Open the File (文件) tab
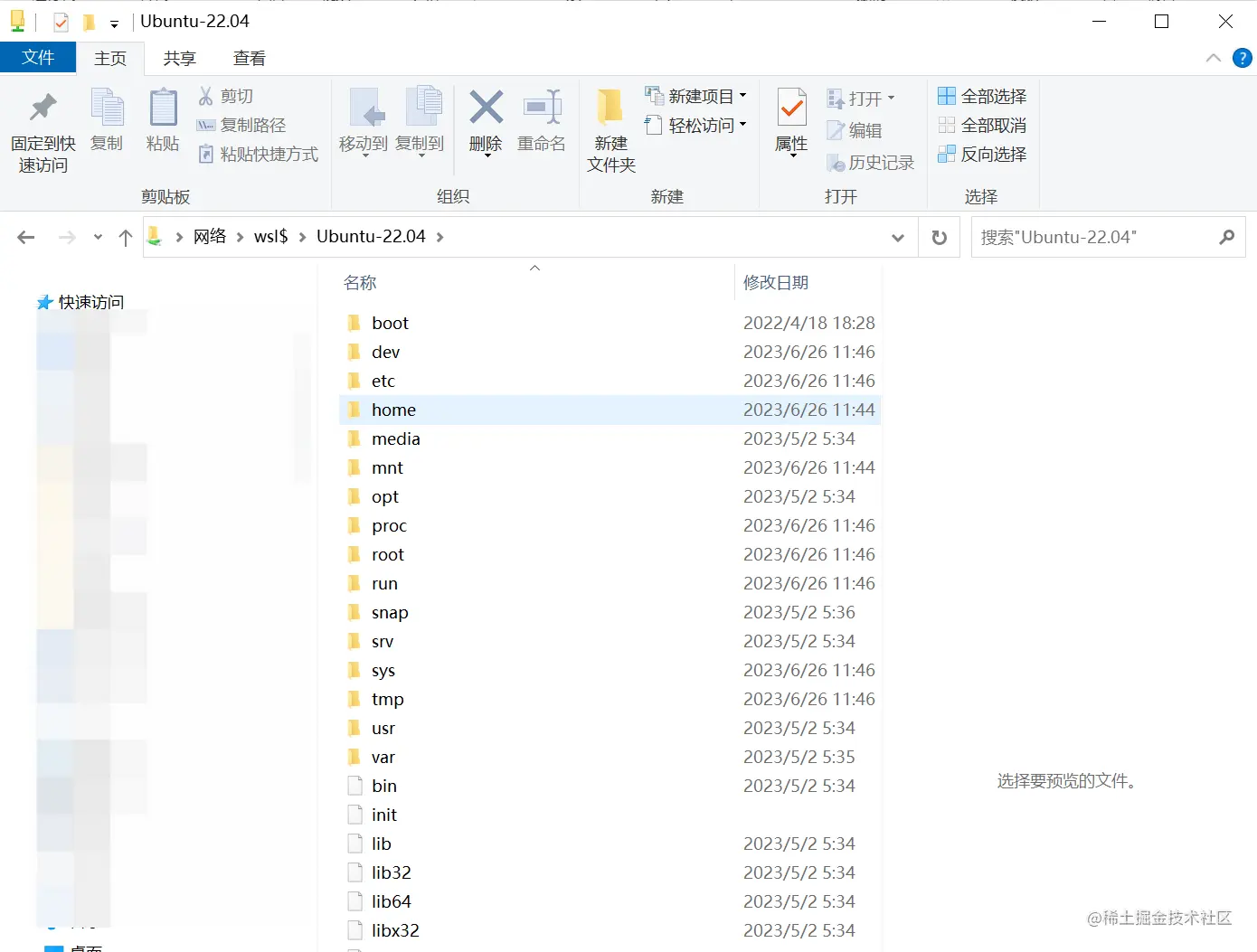Image resolution: width=1257 pixels, height=952 pixels. [x=39, y=58]
